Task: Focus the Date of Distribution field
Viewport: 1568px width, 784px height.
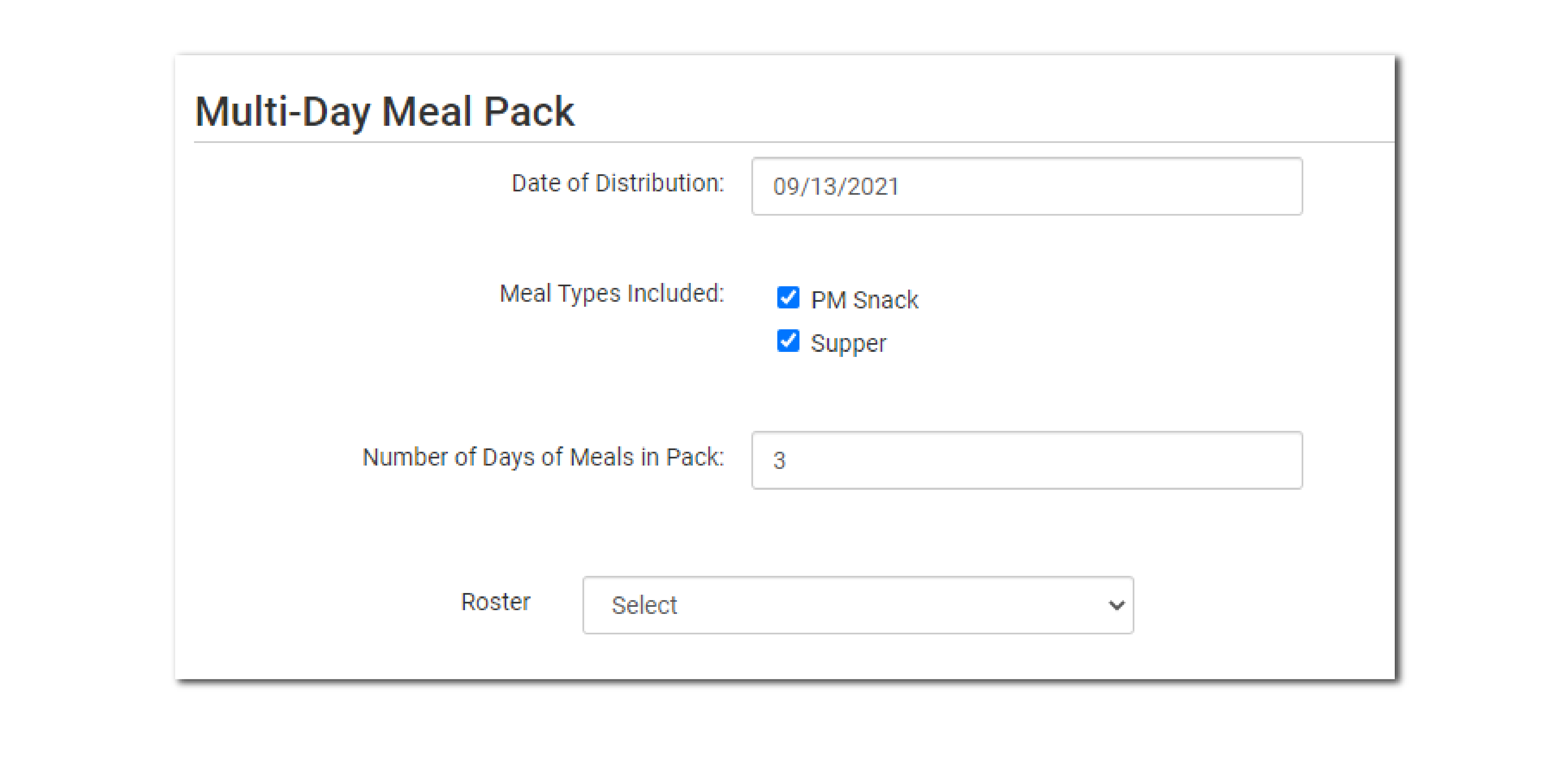Action: 1026,186
